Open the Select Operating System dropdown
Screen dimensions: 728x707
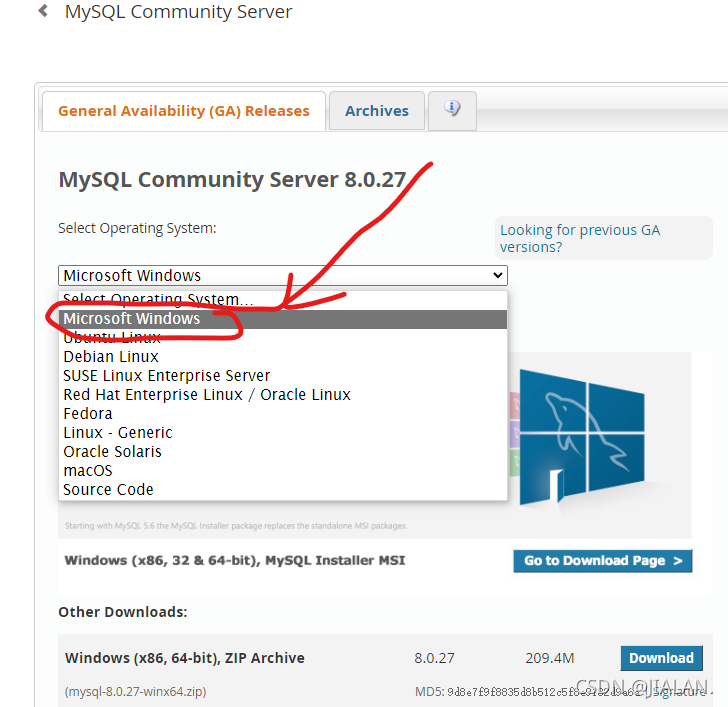pyautogui.click(x=283, y=275)
